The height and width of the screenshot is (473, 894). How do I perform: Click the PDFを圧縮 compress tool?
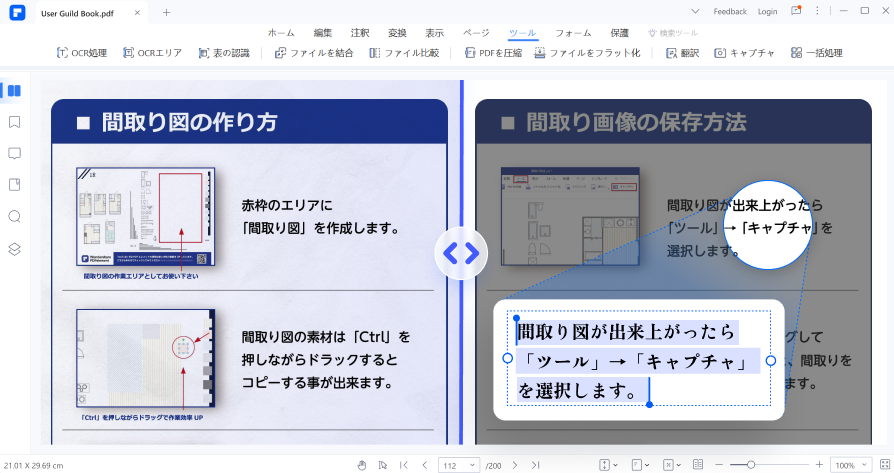click(493, 53)
